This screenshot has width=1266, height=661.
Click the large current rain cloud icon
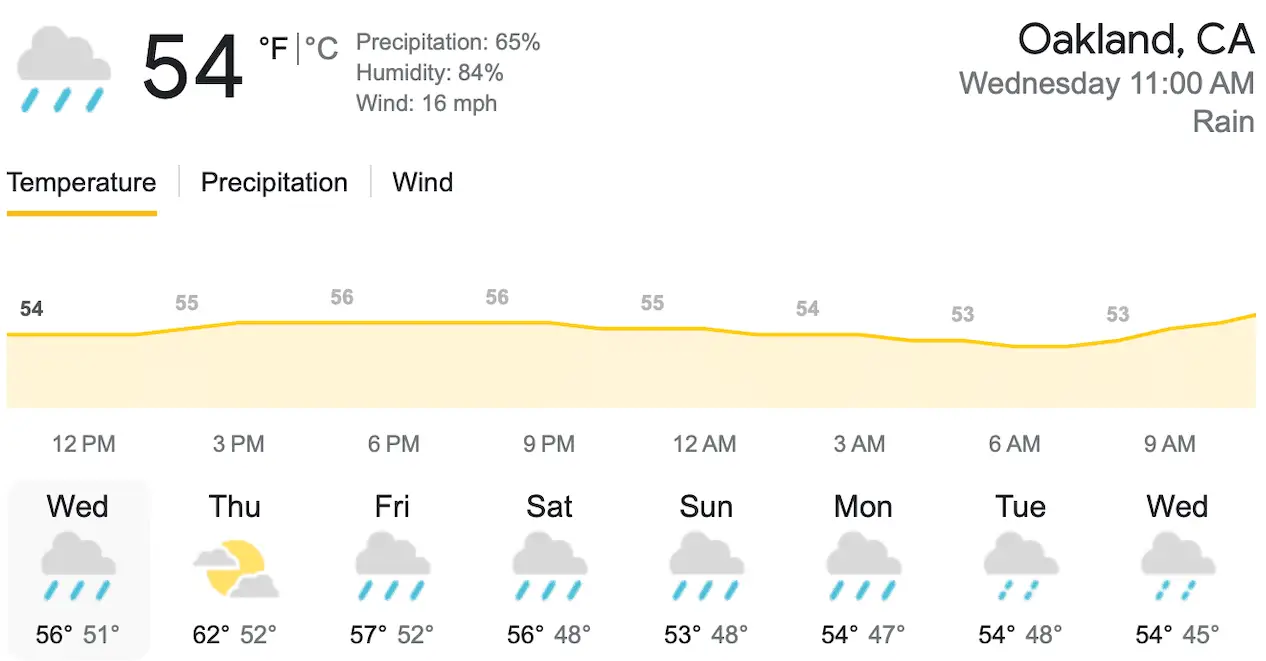(63, 69)
